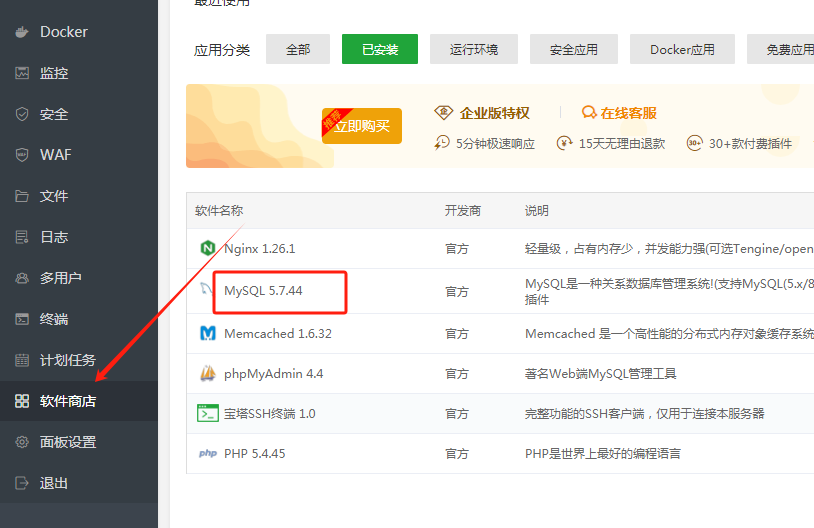Image resolution: width=814 pixels, height=528 pixels.
Task: Click the 文件 folder icon
Action: (22, 196)
